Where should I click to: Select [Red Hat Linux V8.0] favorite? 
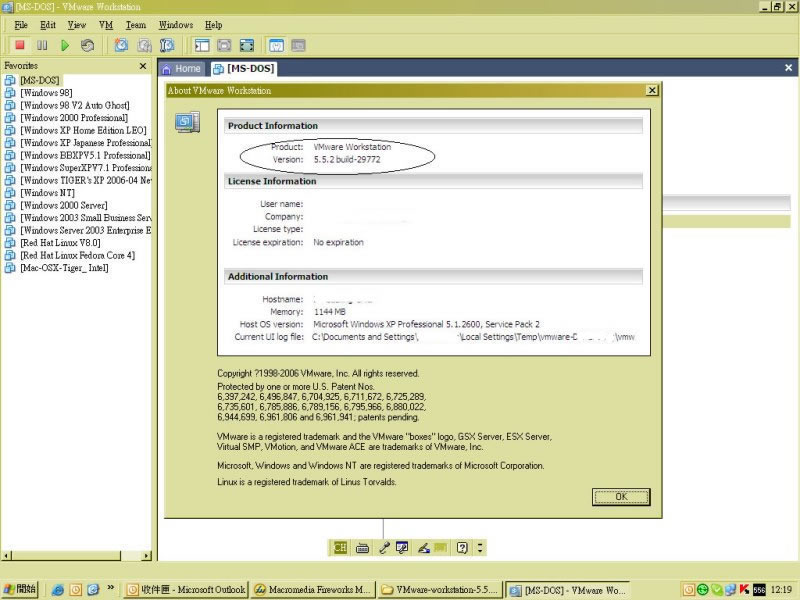(x=60, y=243)
